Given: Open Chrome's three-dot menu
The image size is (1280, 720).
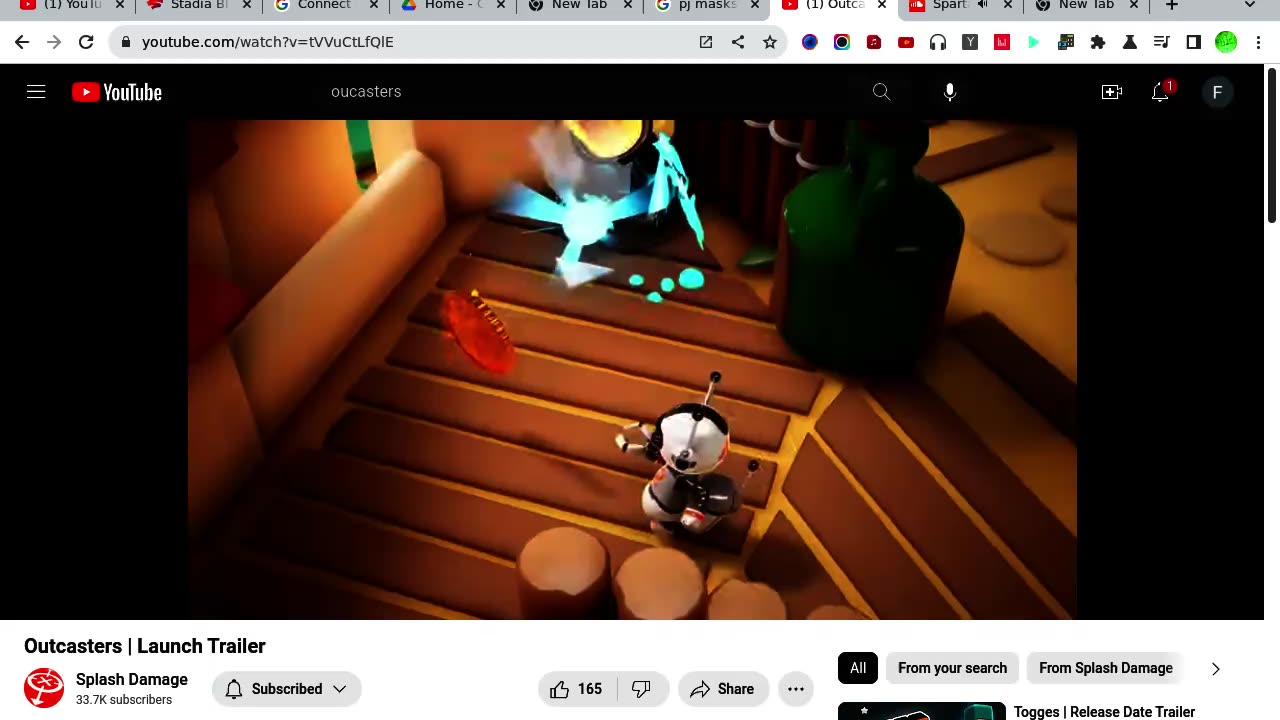Looking at the screenshot, I should [x=1258, y=42].
